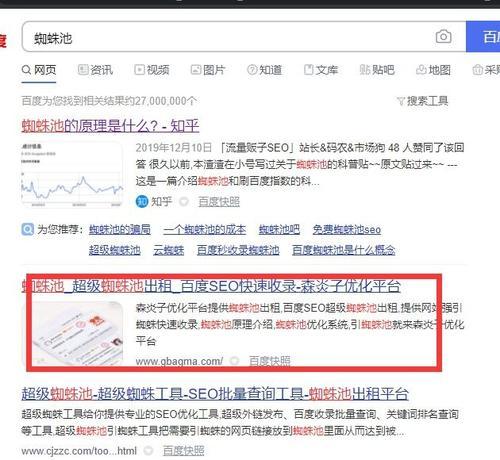Click the line chart thumbnail of 知乎 result
The width and height of the screenshot is (500, 460).
point(72,174)
